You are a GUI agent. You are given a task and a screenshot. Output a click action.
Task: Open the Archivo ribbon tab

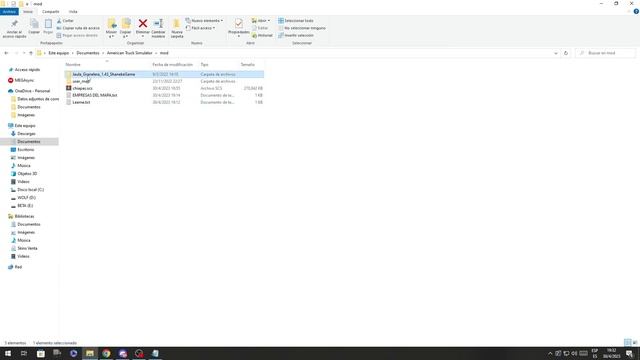(x=9, y=11)
